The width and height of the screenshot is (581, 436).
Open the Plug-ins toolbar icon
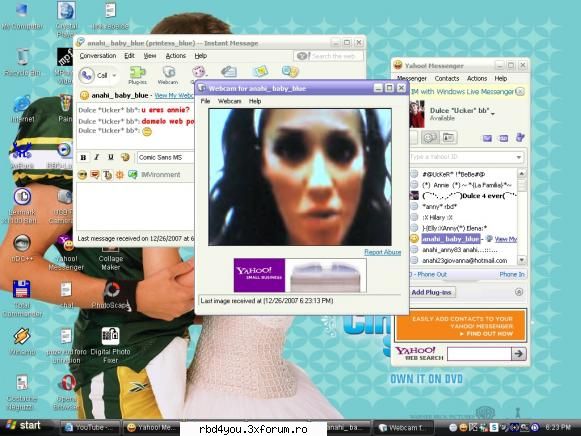click(137, 75)
